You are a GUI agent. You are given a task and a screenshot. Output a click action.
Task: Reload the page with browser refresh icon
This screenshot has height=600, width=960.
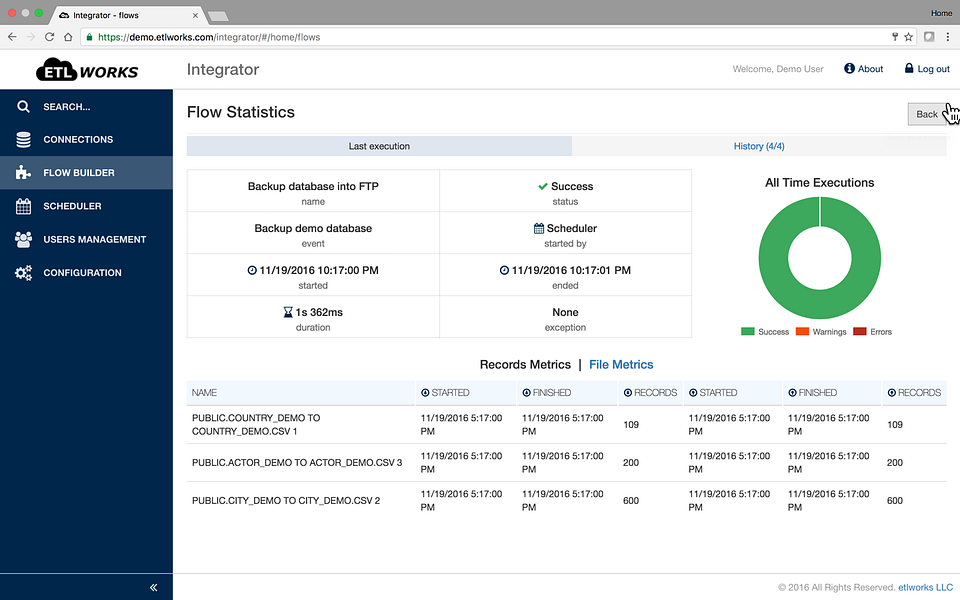49,37
